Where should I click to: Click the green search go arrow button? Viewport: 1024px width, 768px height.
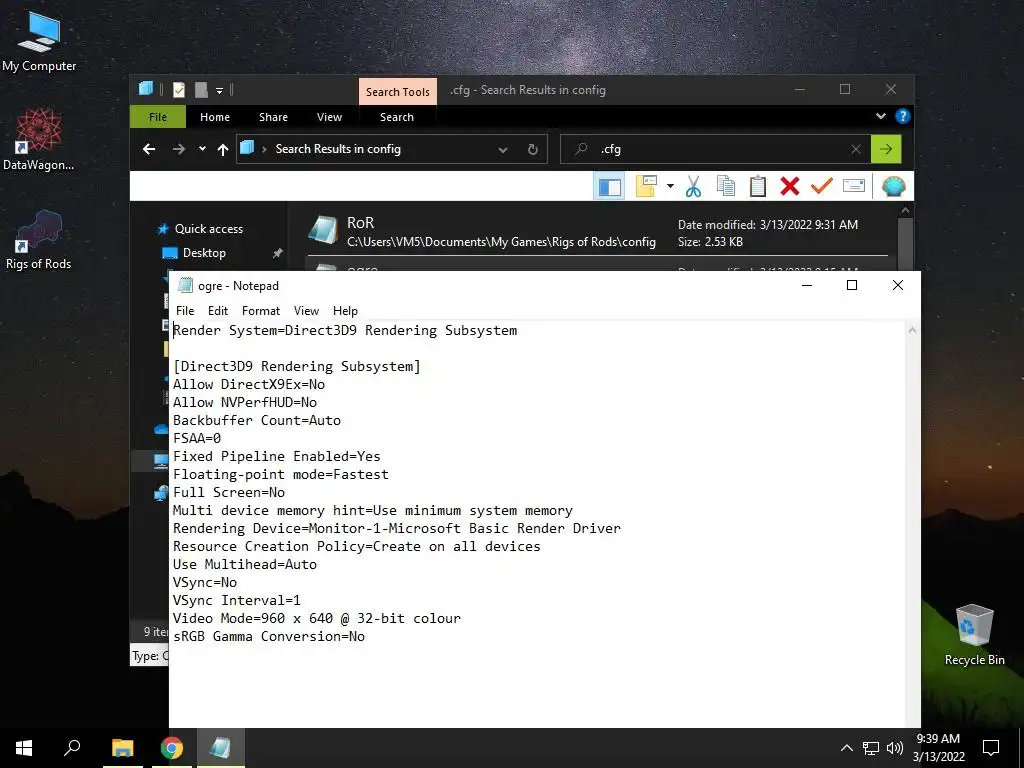(x=886, y=149)
